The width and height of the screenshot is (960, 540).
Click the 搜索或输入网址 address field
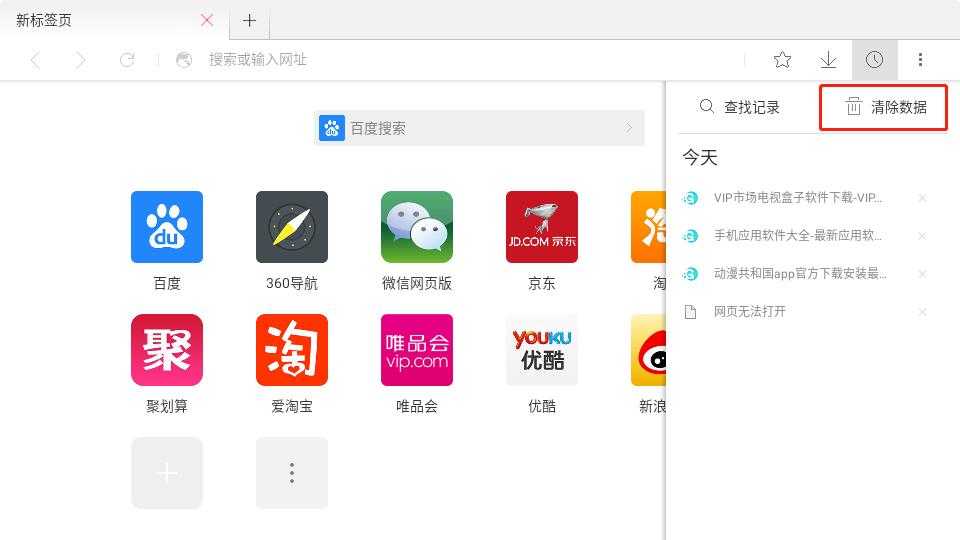point(450,60)
